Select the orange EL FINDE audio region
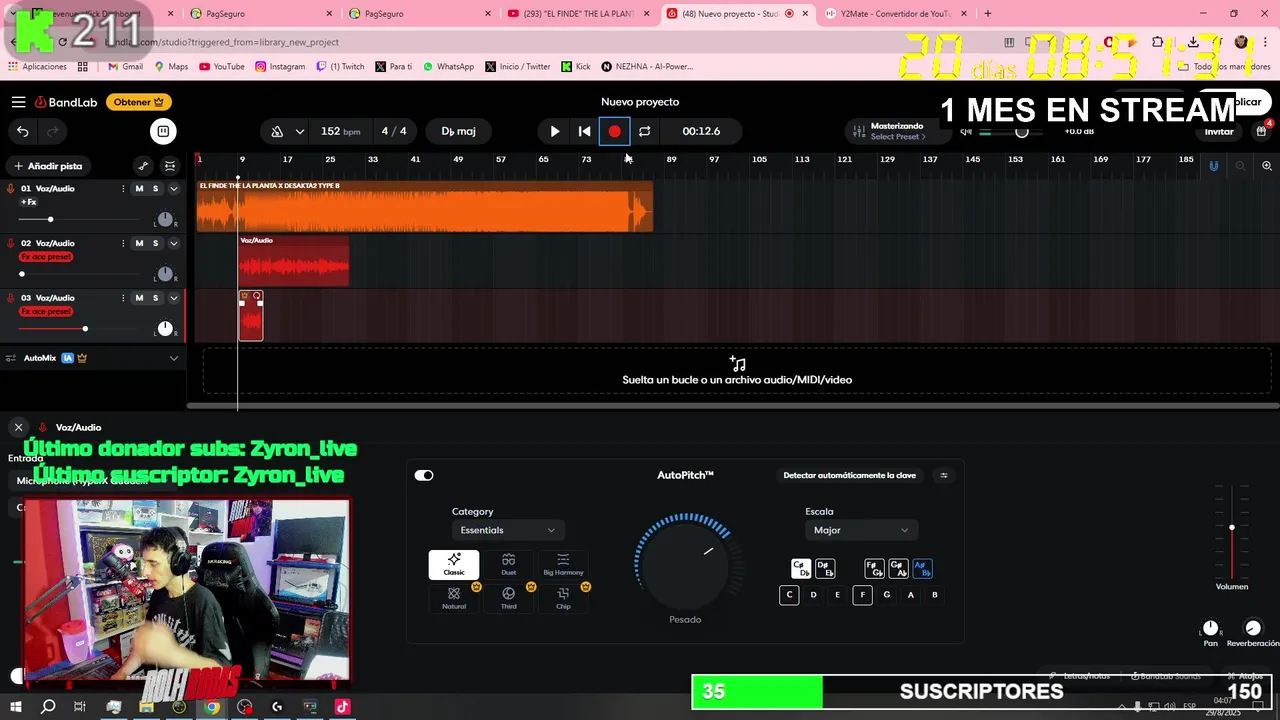This screenshot has height=720, width=1280. (x=425, y=207)
